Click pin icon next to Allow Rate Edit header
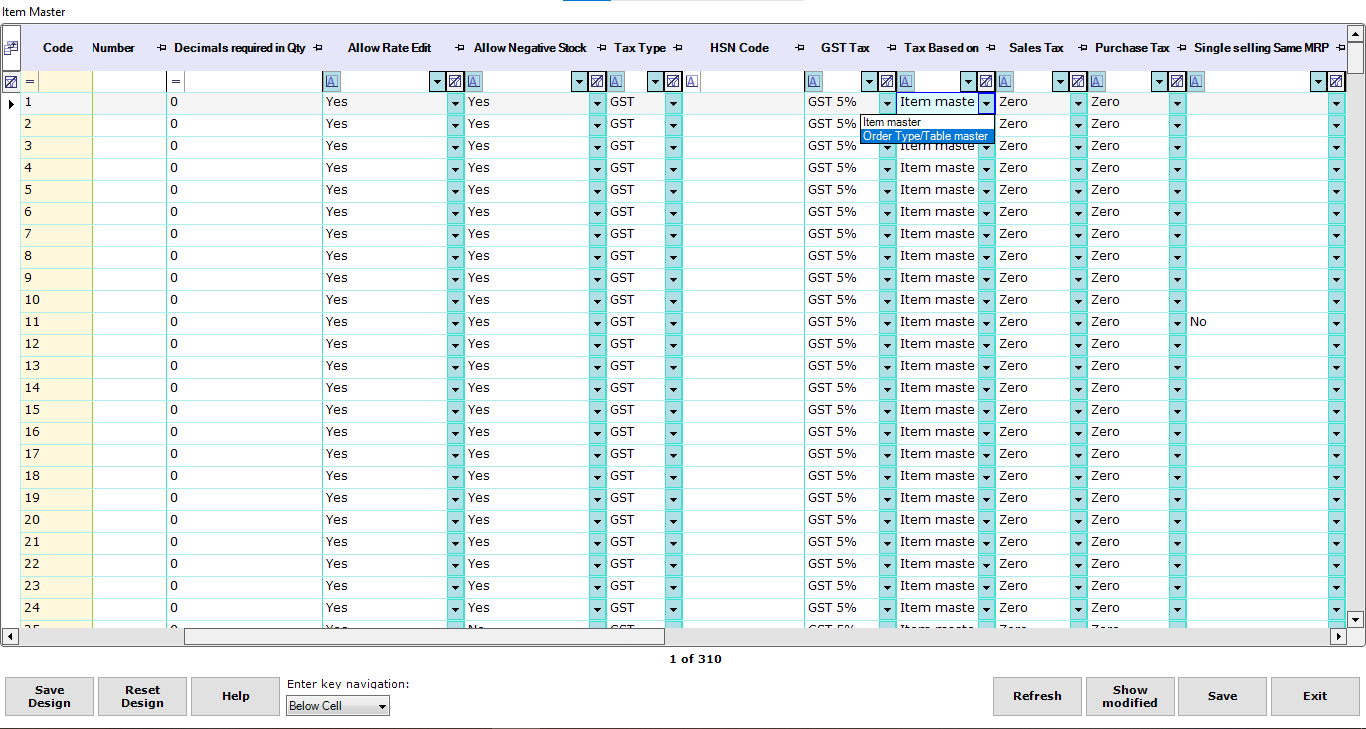 [x=460, y=48]
